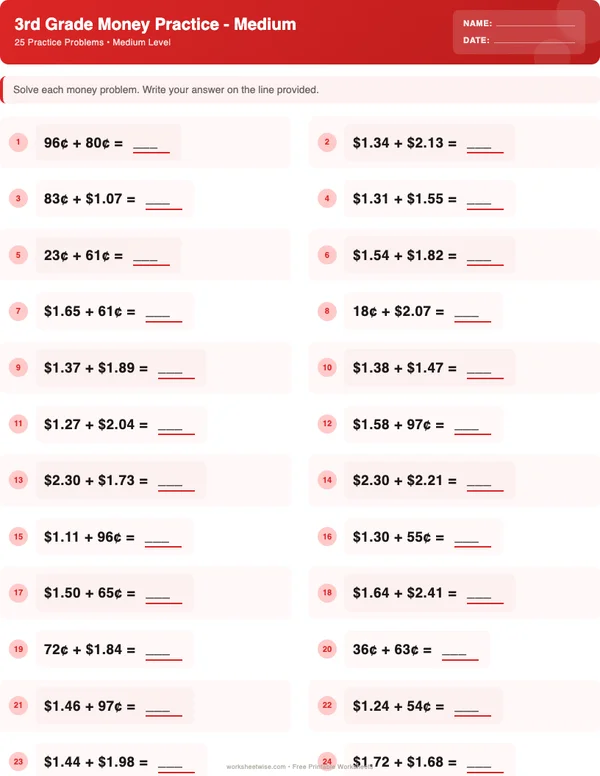Click the number 16 problem badge
Viewport: 600px width, 776px height.
[x=327, y=537]
